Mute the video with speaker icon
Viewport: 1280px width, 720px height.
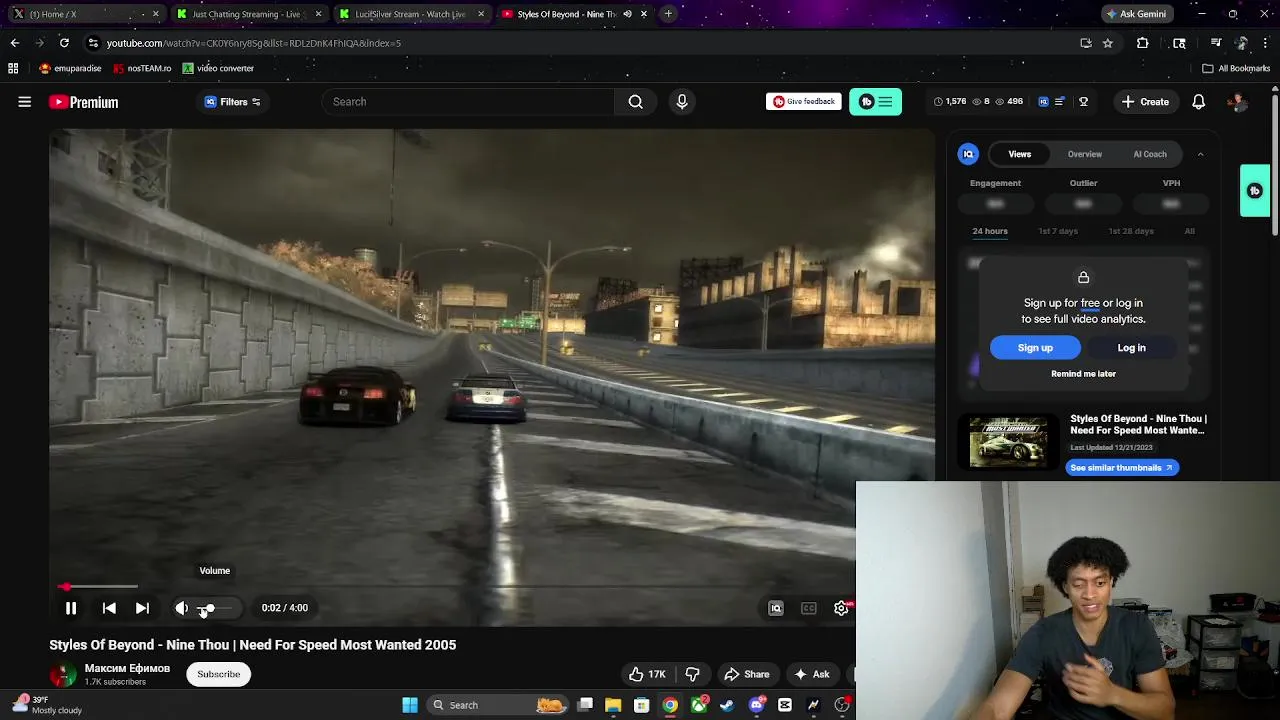click(x=181, y=608)
